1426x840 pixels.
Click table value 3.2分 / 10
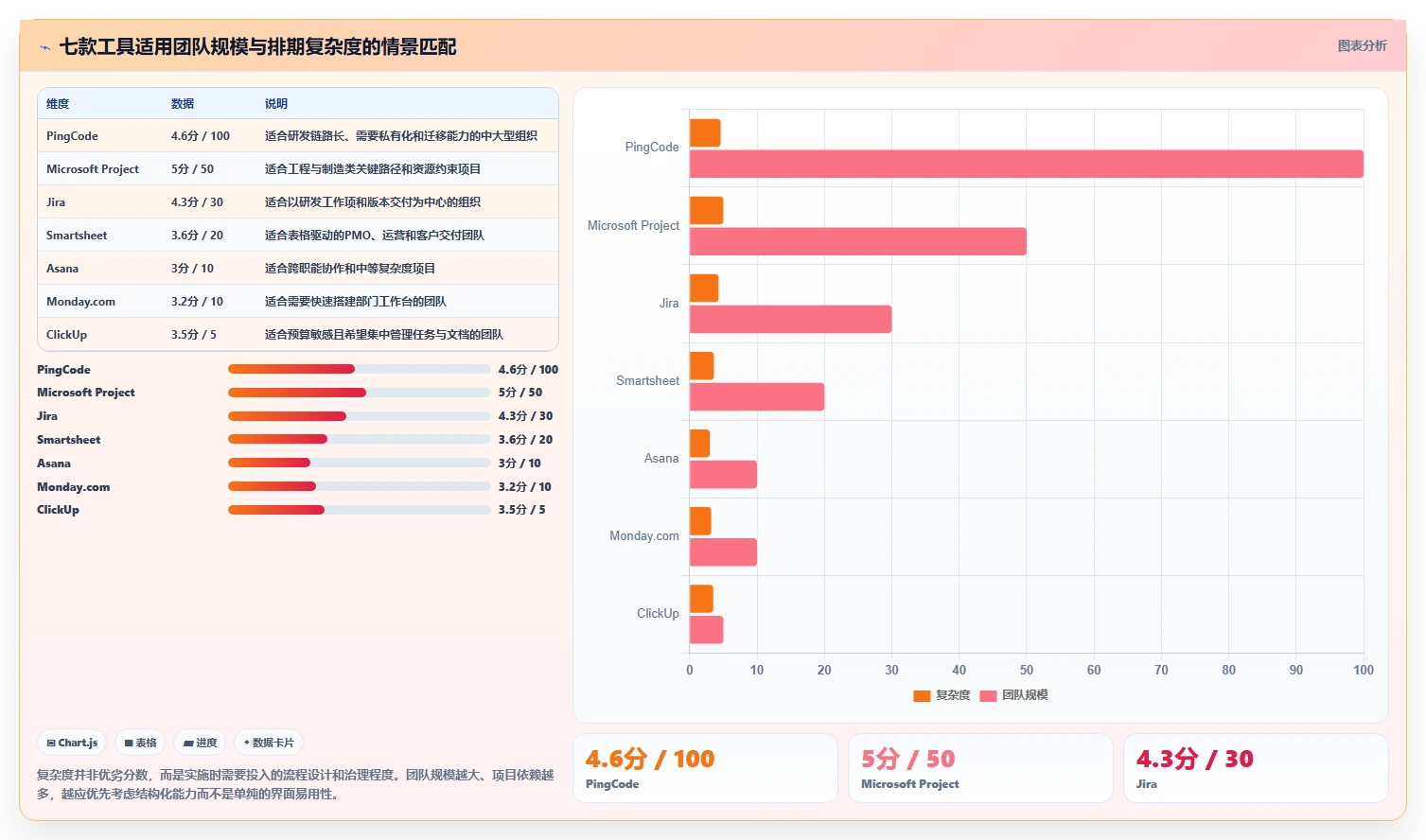point(197,302)
